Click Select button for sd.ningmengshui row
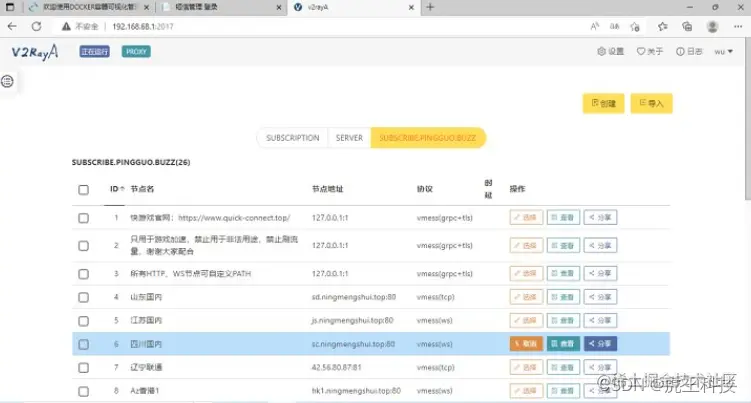 [526, 297]
